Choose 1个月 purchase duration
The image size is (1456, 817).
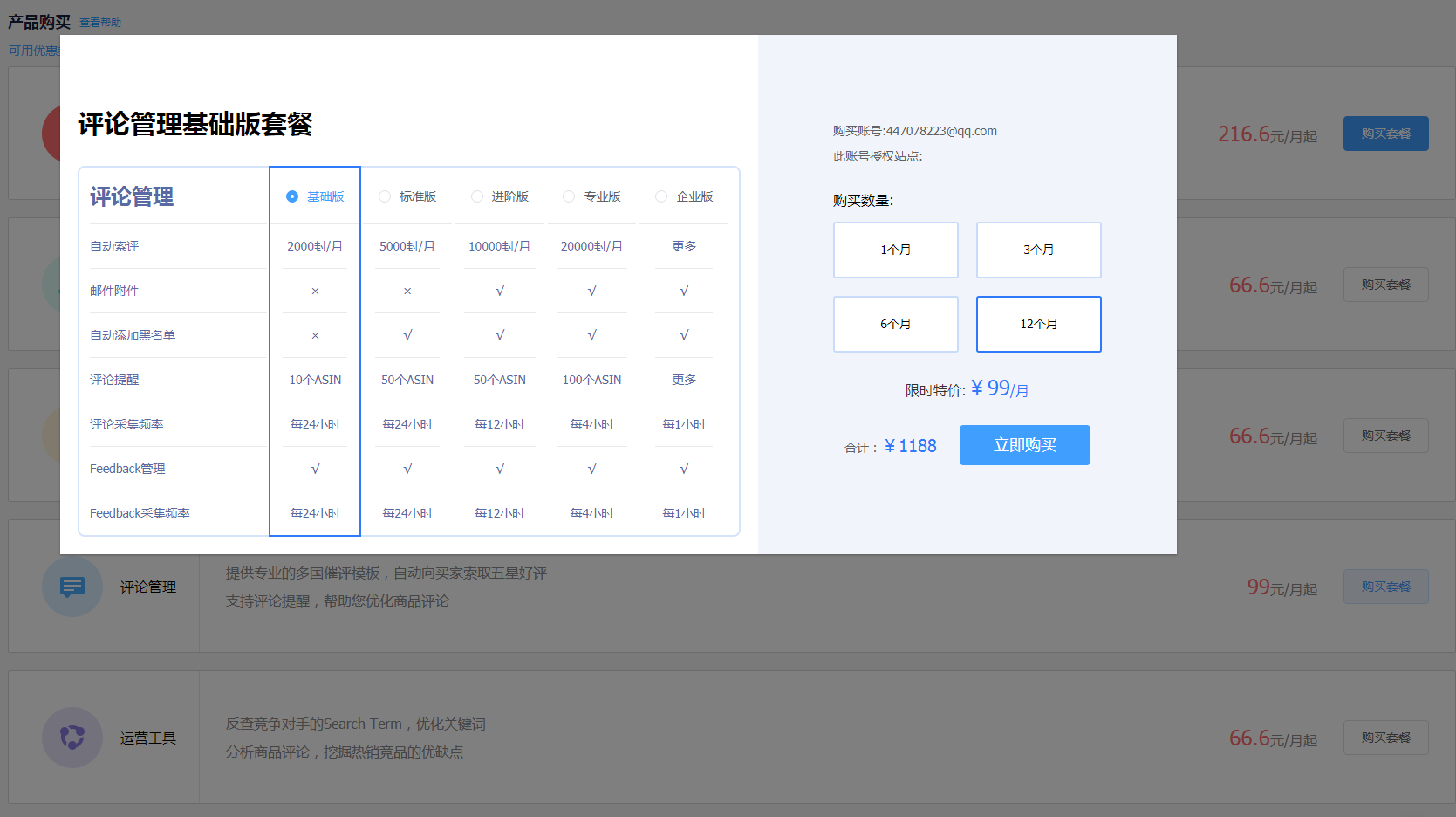895,250
